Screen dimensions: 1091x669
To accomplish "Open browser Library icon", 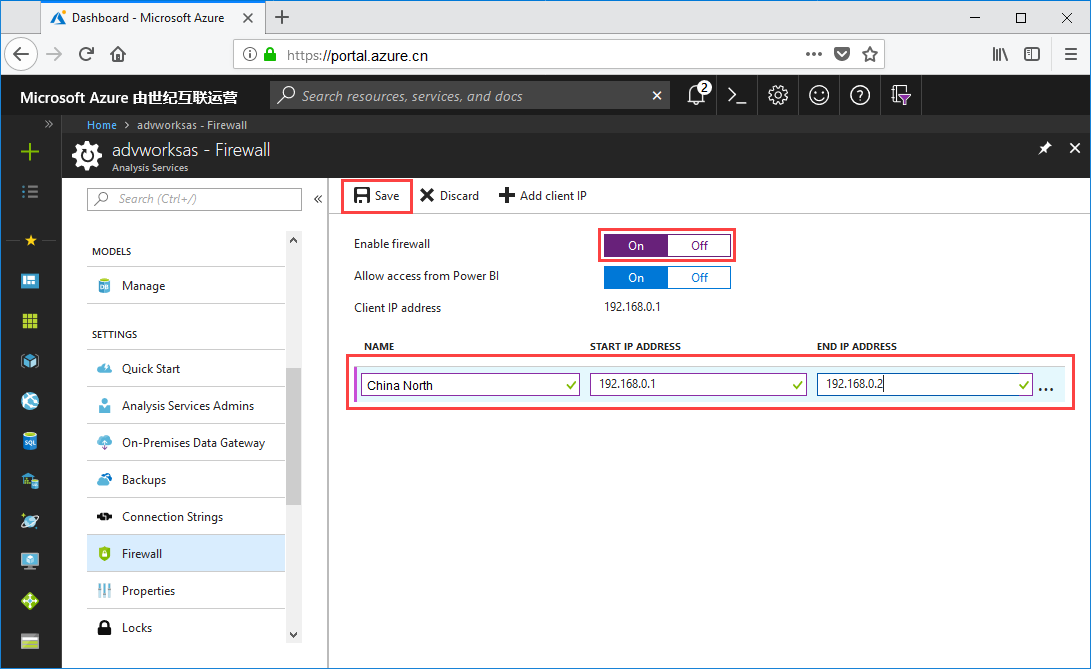I will (x=1000, y=54).
